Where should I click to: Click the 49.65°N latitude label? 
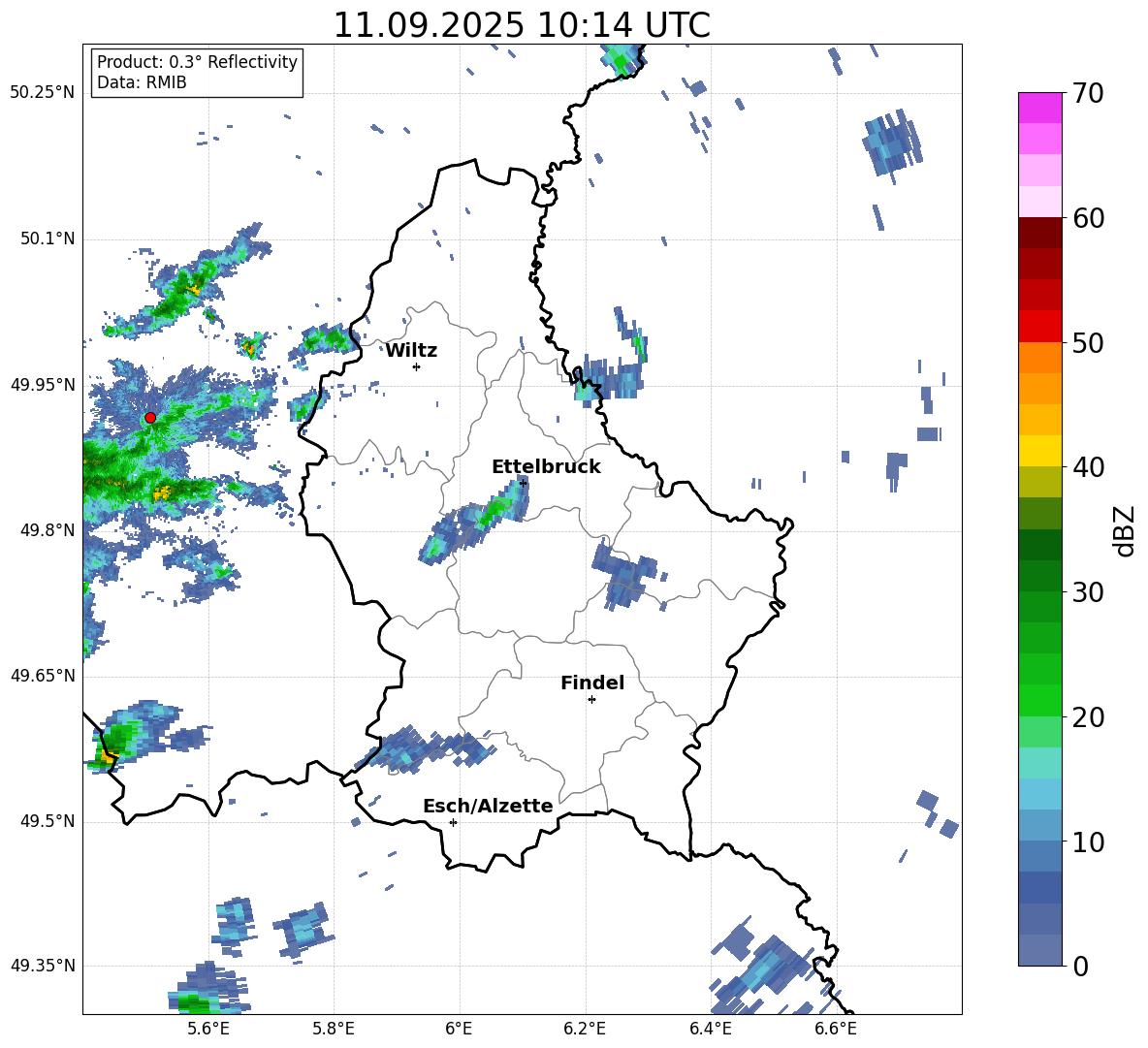pos(43,677)
